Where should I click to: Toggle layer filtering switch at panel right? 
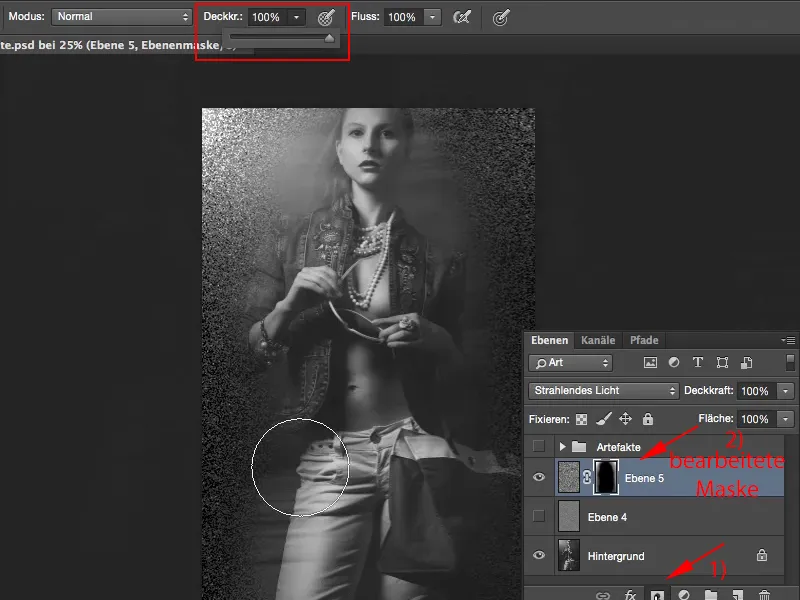click(790, 362)
